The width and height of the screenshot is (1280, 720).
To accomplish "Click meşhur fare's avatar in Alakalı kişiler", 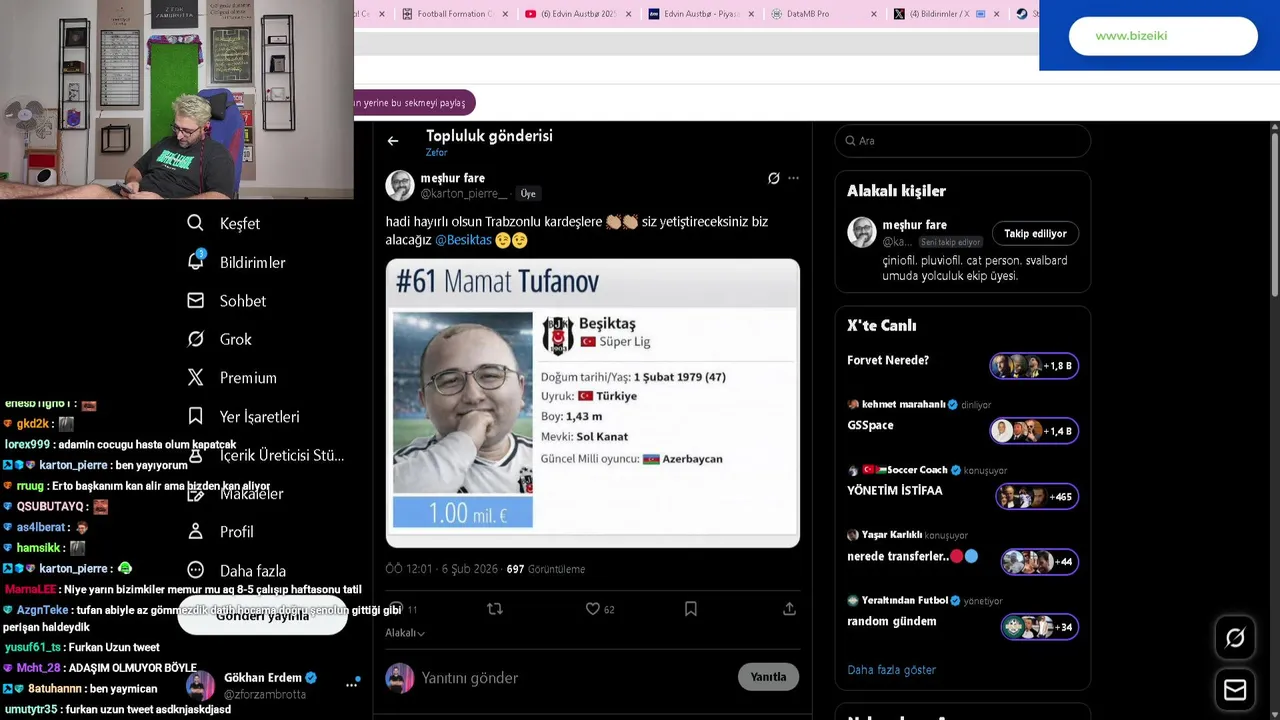I will 862,232.
